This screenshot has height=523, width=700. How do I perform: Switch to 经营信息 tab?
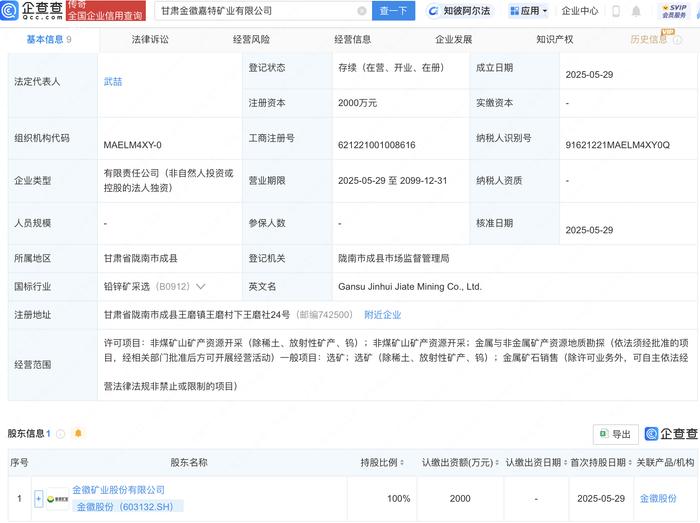(353, 40)
